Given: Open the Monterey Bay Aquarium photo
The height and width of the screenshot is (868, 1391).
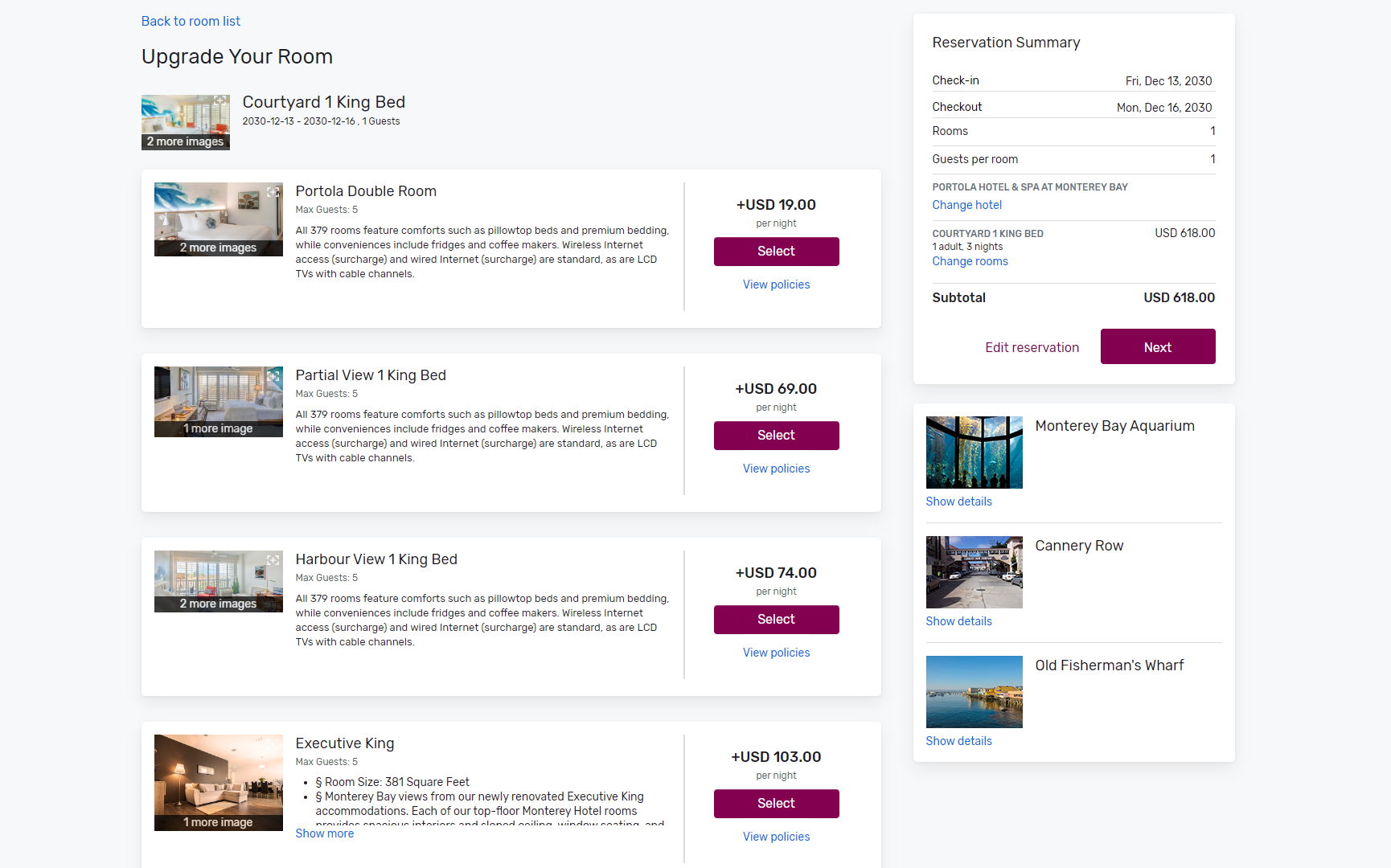Looking at the screenshot, I should [x=974, y=452].
